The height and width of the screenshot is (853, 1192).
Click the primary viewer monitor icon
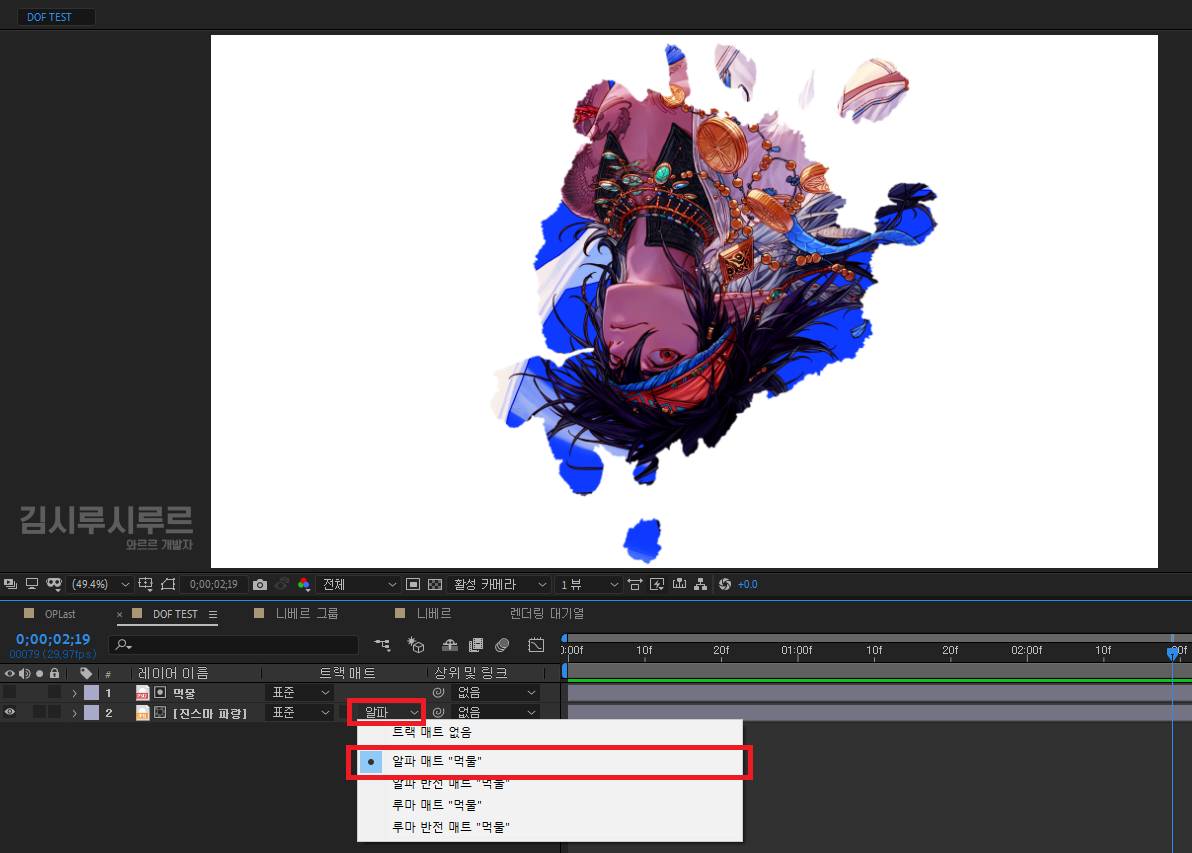pos(32,584)
